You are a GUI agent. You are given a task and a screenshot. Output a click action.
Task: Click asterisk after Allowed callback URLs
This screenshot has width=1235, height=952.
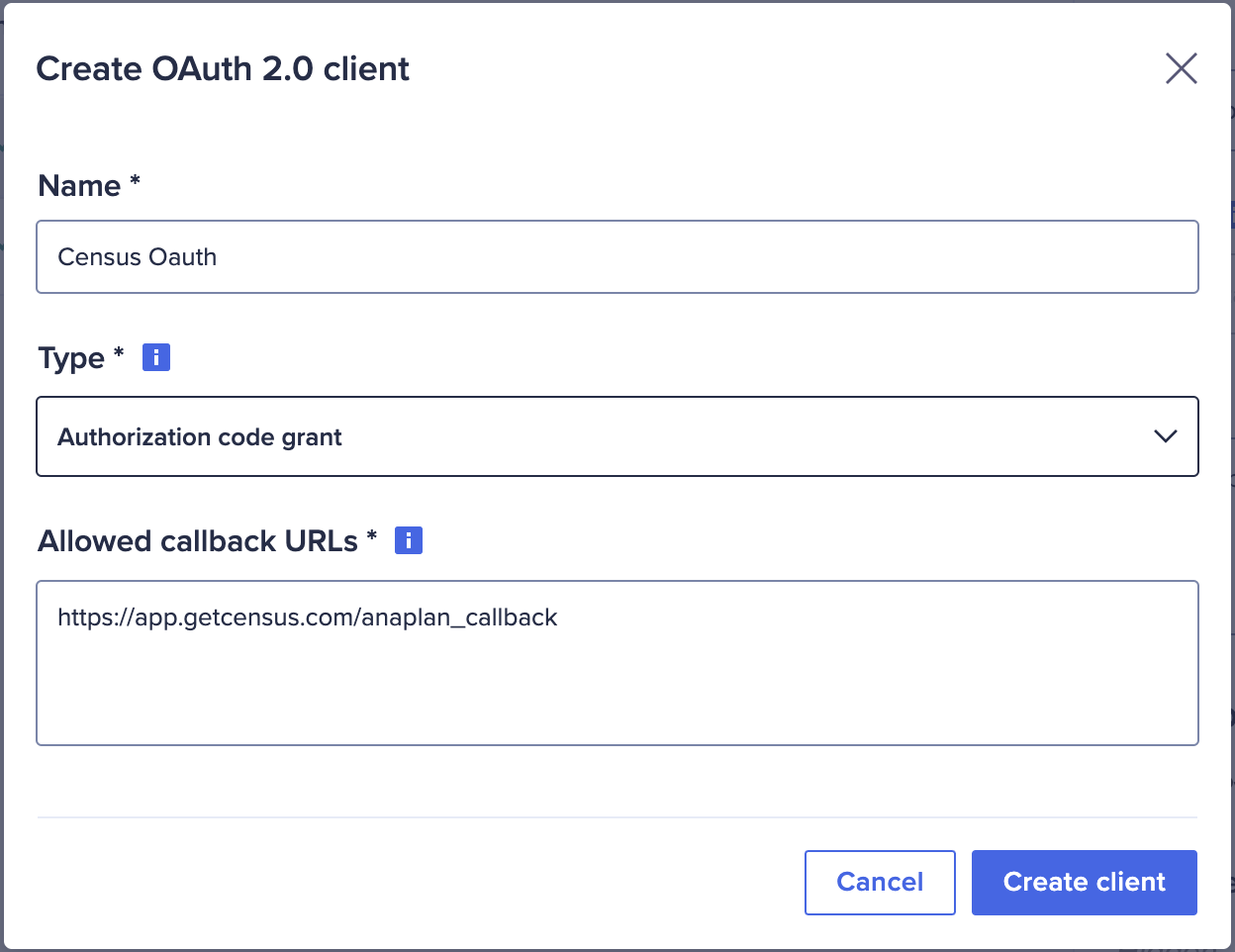point(372,535)
